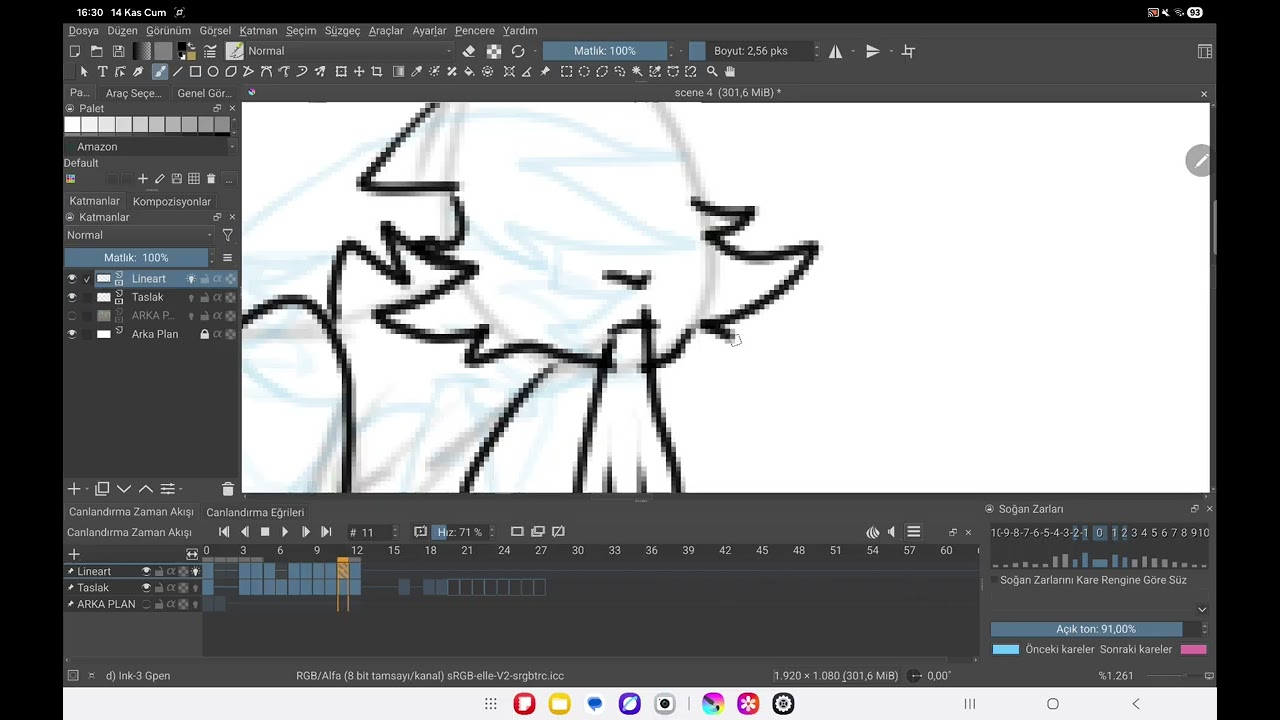Switch to Canlandırma Eğrileri tab
Image resolution: width=1280 pixels, height=720 pixels.
click(x=255, y=512)
